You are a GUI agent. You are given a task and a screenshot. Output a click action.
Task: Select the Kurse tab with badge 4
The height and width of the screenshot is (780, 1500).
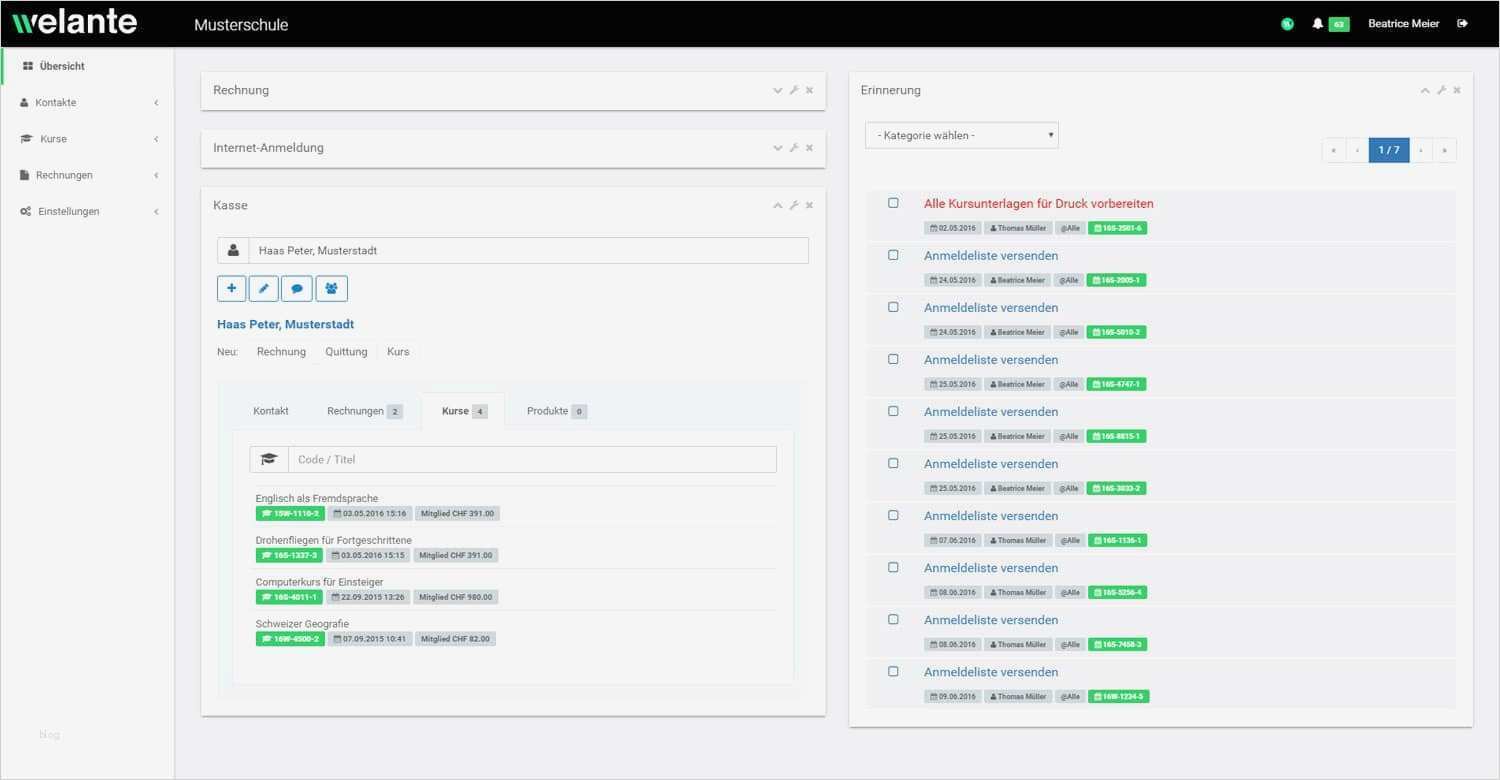click(x=464, y=411)
